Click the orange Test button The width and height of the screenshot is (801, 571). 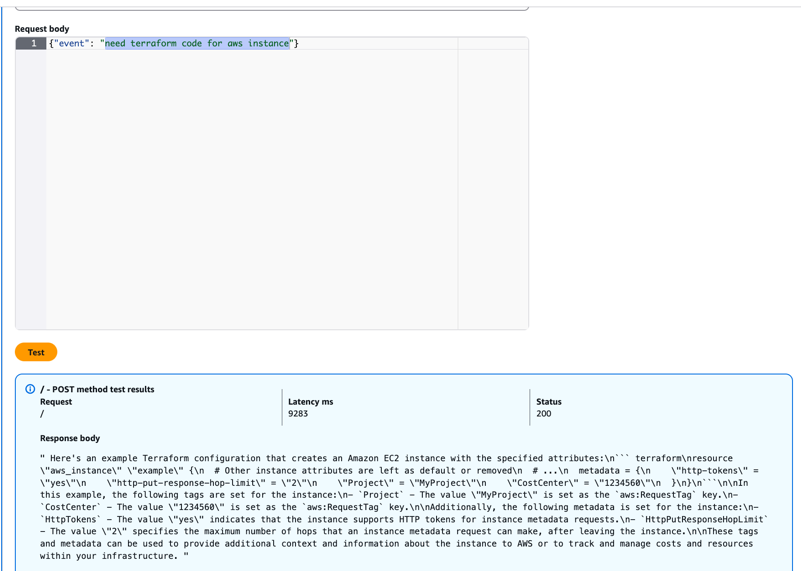click(x=36, y=352)
